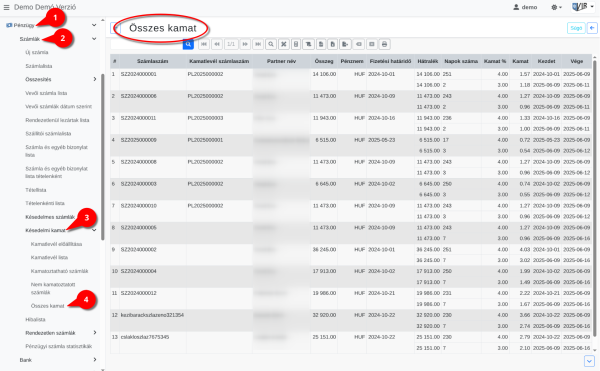
Task: Open the settings gear dropdown in header
Action: [x=556, y=7]
